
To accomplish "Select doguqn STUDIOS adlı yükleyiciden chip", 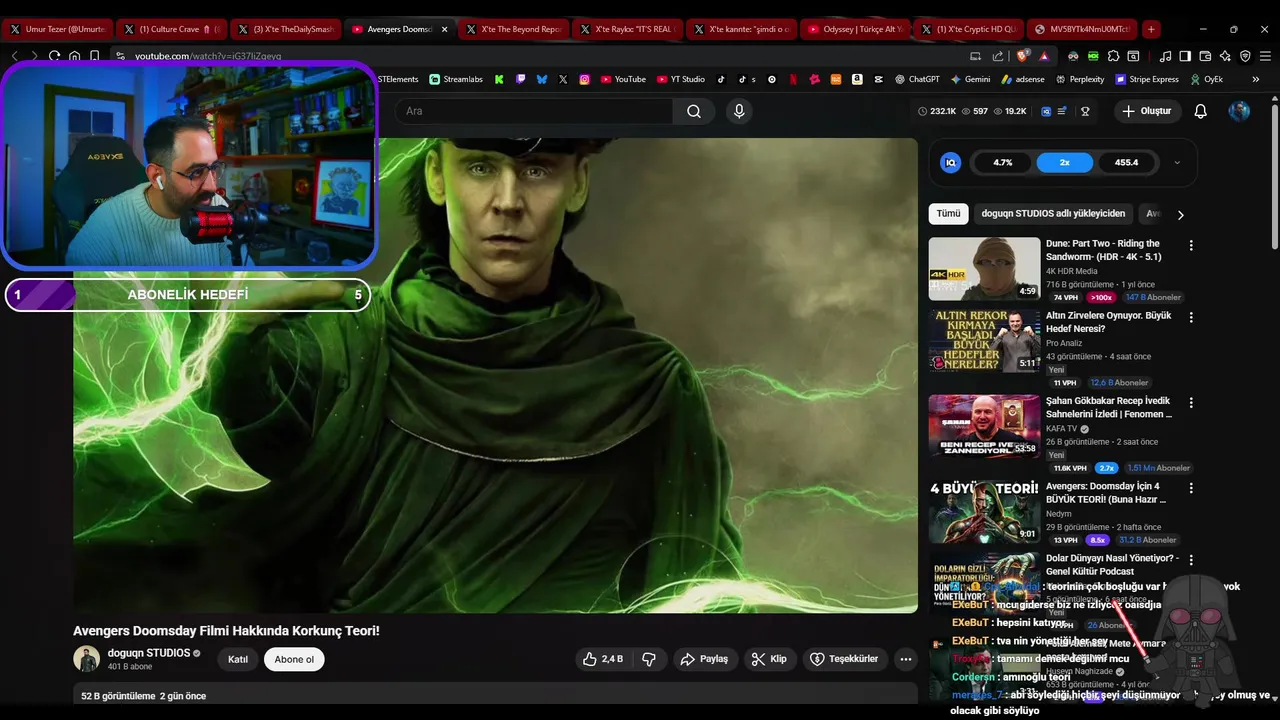I will [1053, 214].
